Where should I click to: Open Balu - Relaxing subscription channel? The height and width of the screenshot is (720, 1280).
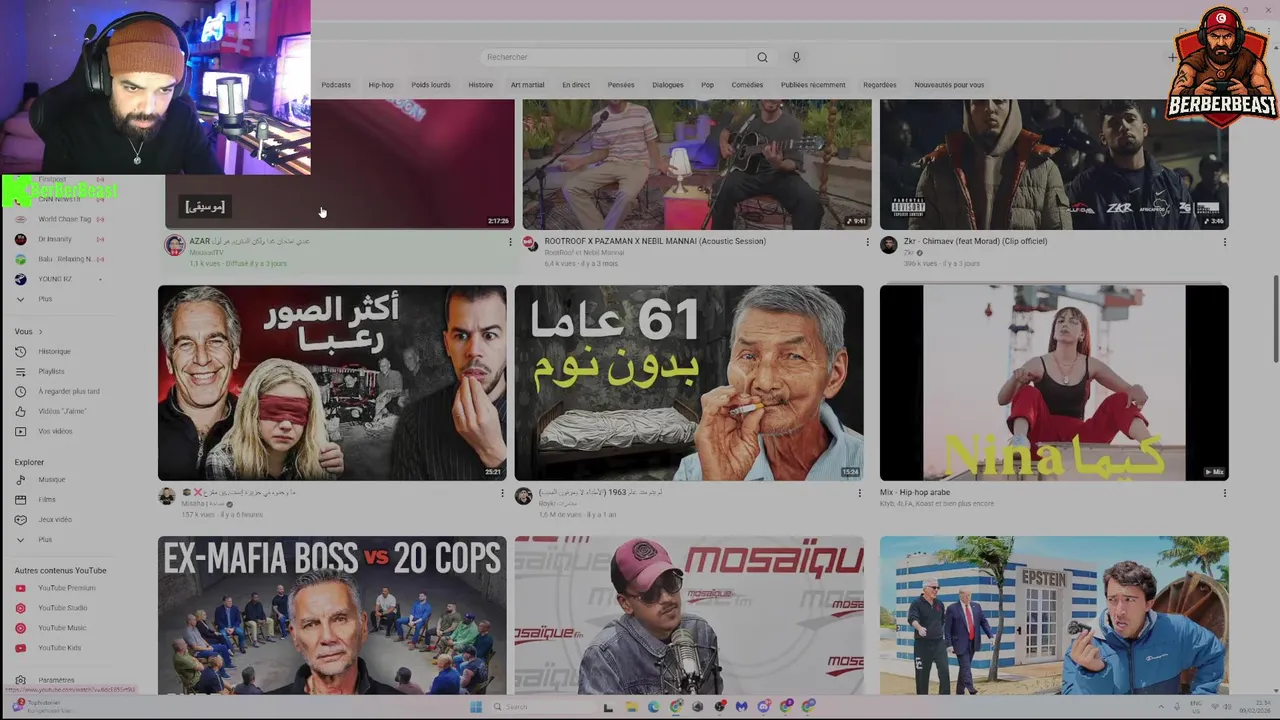(64, 259)
